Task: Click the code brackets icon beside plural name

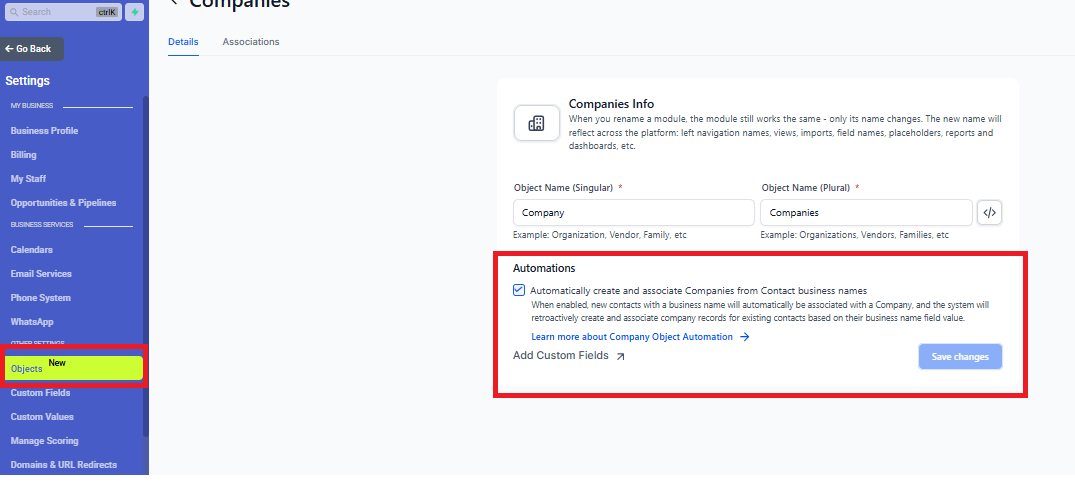Action: (x=989, y=213)
